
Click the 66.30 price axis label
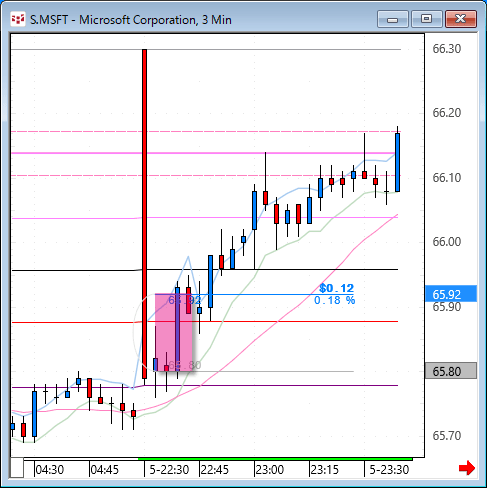click(x=447, y=49)
